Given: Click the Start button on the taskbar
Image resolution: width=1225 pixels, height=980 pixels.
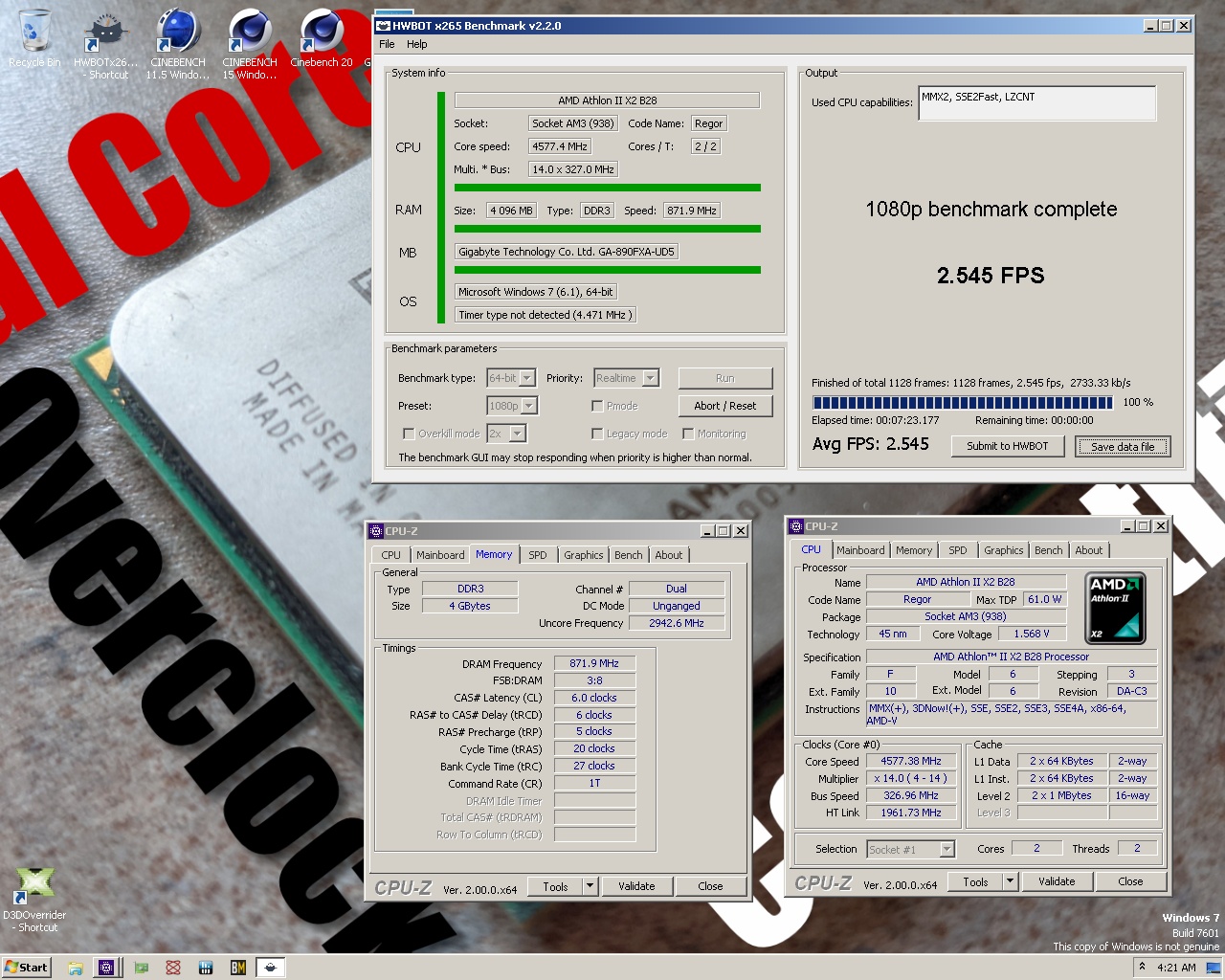Looking at the screenshot, I should point(26,968).
